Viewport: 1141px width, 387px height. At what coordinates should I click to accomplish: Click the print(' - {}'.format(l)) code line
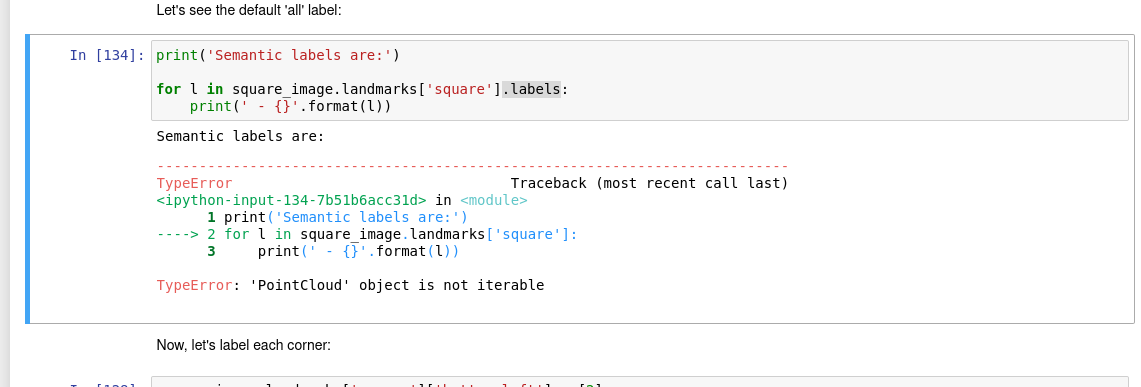pos(290,107)
